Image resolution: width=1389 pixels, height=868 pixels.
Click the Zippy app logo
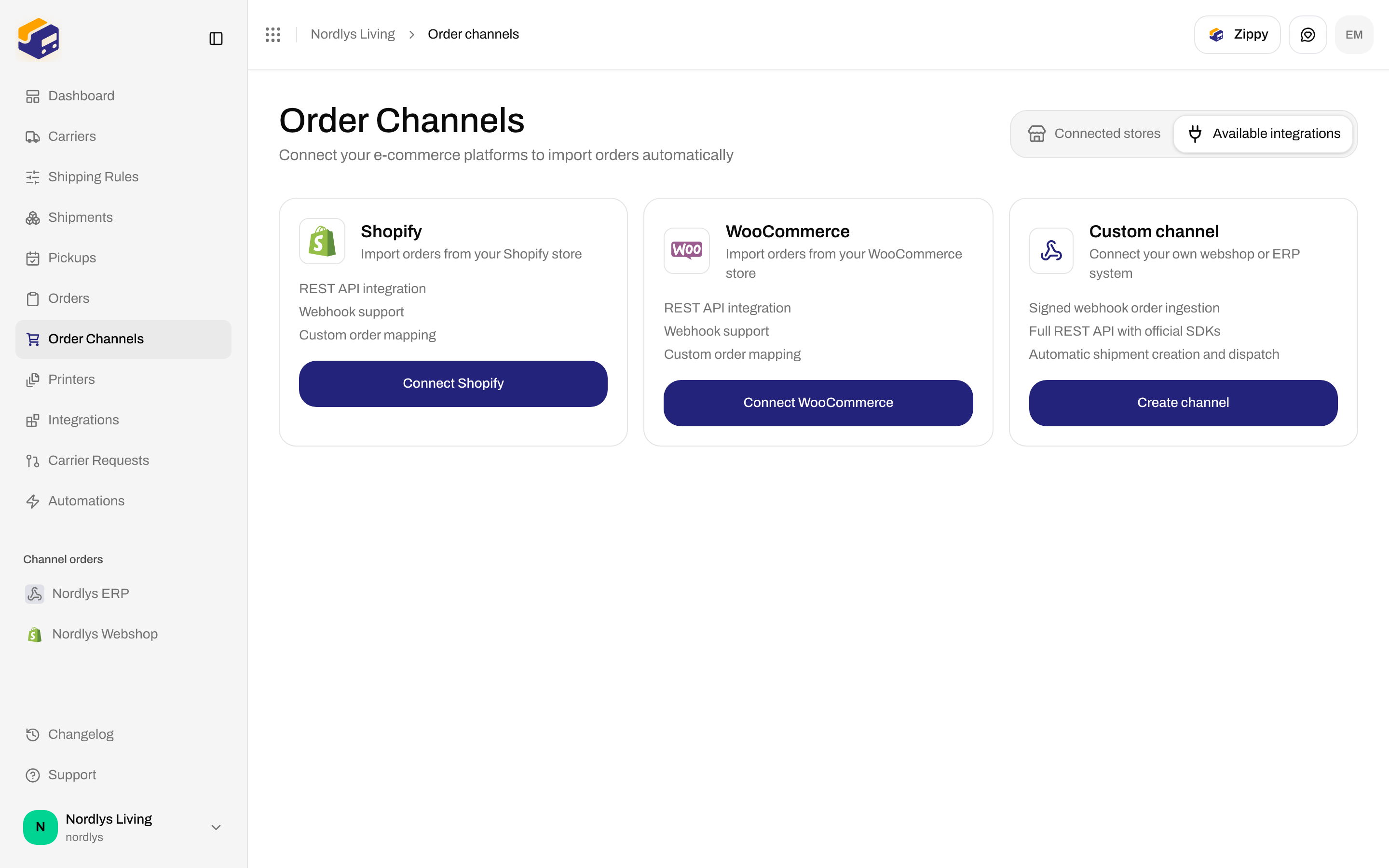point(39,39)
